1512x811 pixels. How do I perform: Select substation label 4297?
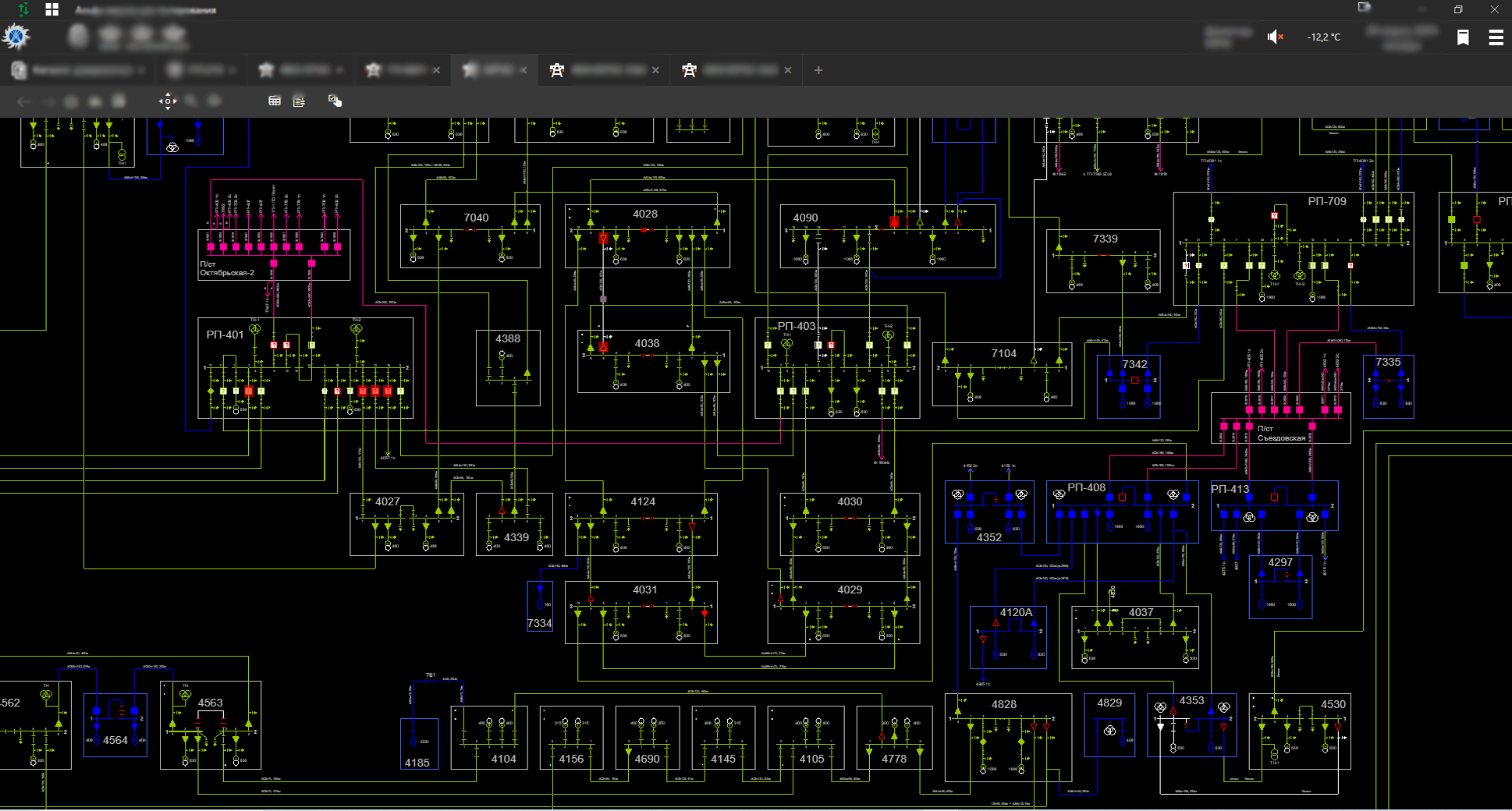(x=1280, y=562)
